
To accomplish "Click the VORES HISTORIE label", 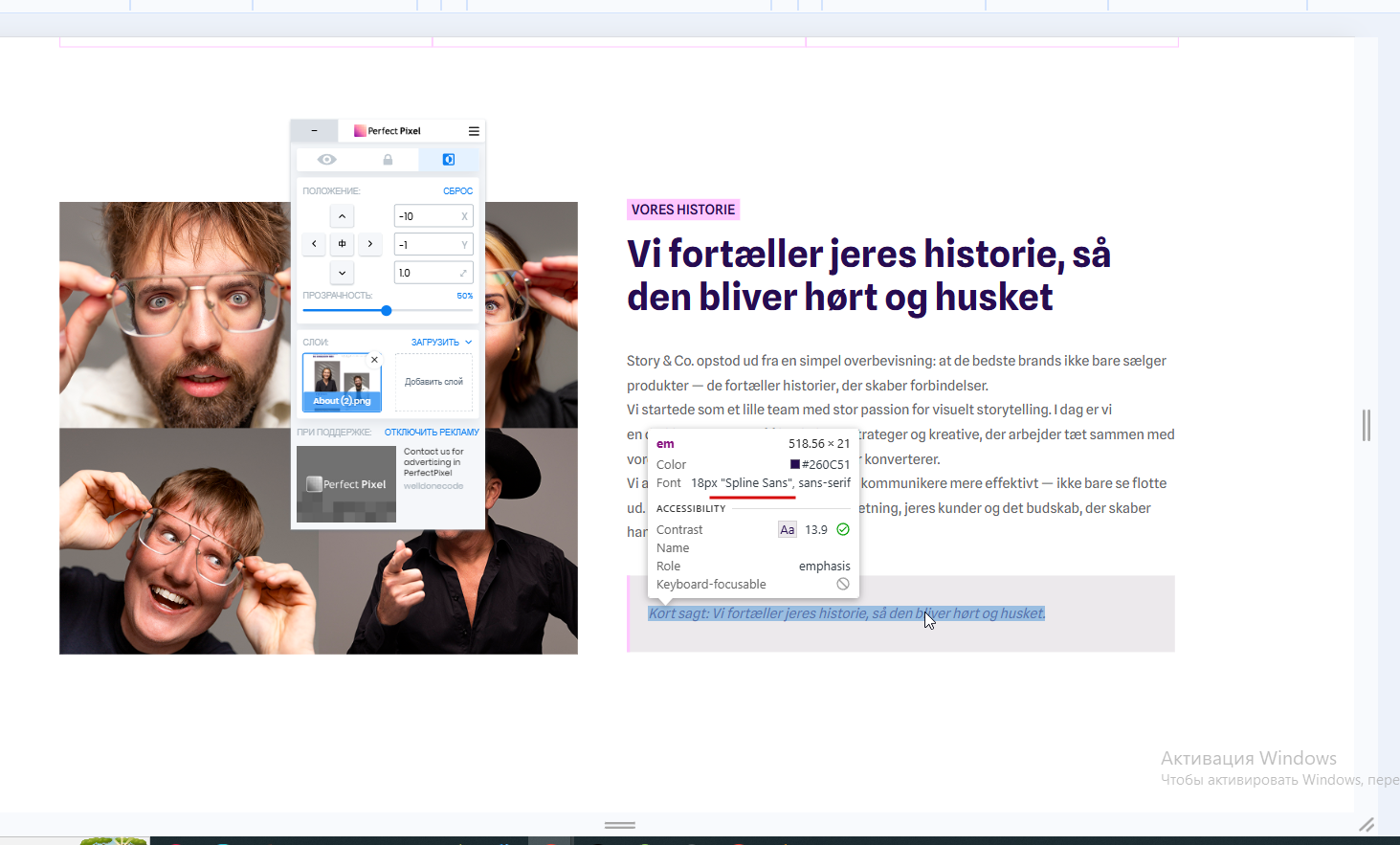I will (x=683, y=210).
